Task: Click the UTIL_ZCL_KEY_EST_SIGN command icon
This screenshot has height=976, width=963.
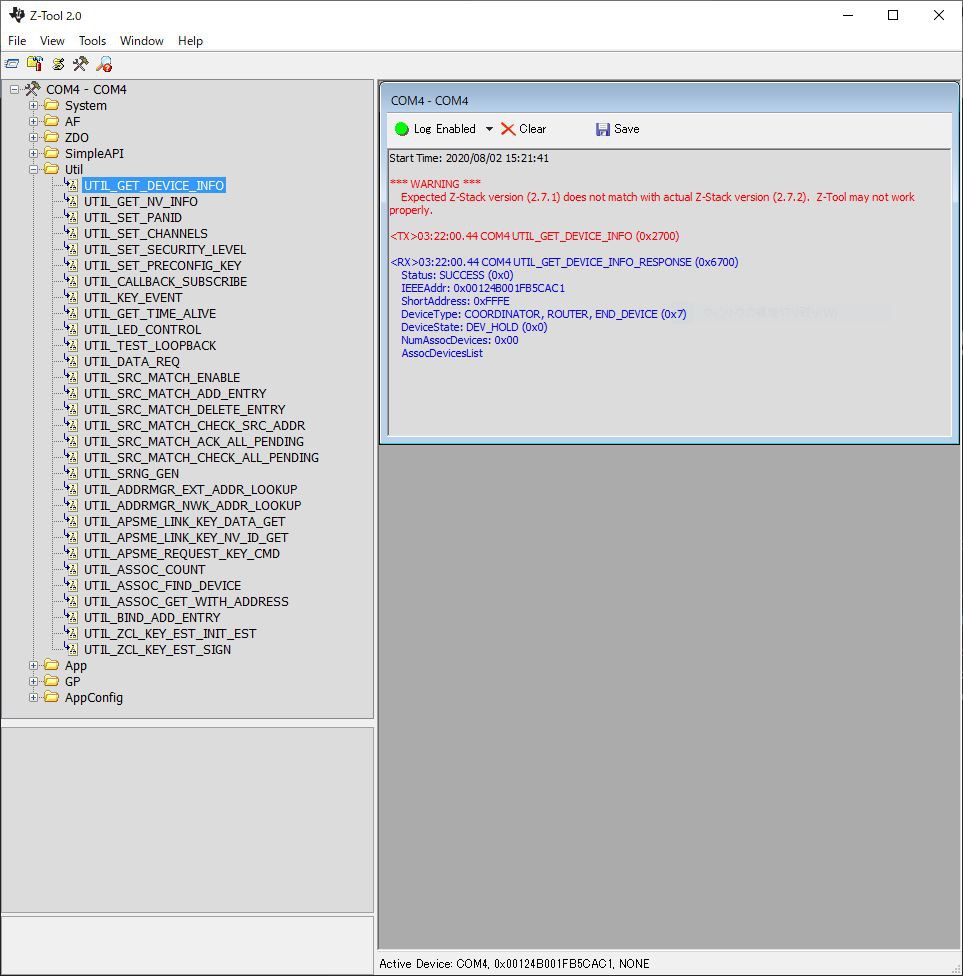Action: pos(72,649)
